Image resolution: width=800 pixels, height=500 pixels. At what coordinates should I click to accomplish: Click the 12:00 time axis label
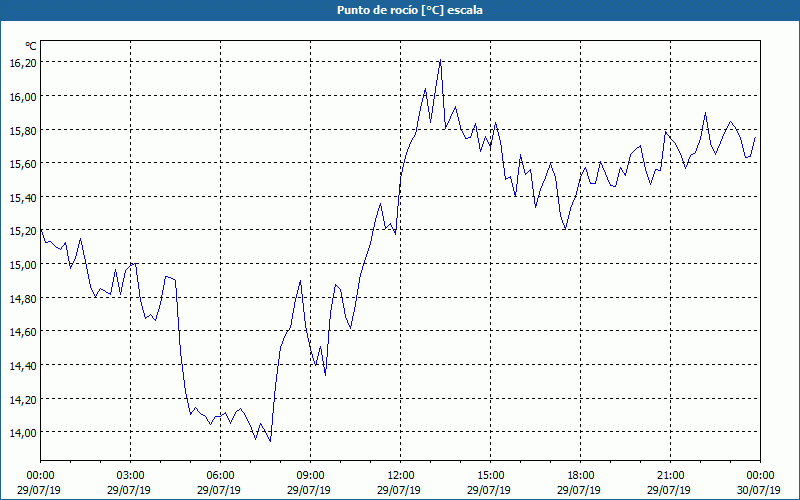[x=401, y=476]
